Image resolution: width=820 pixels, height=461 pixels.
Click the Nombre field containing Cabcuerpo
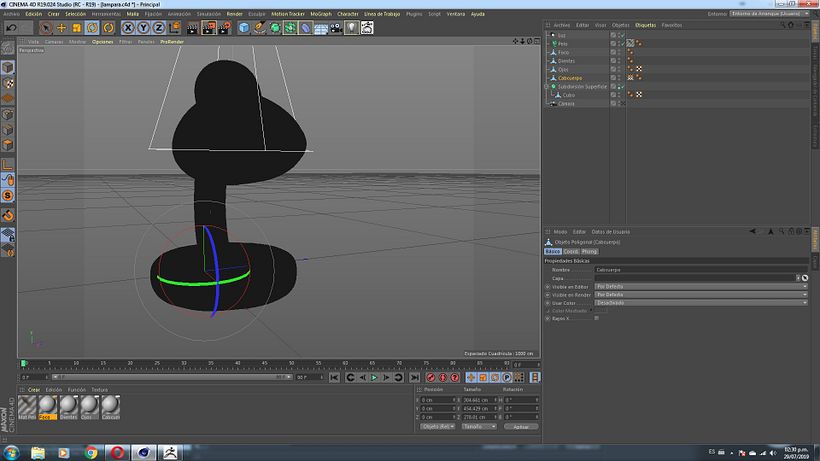701,270
